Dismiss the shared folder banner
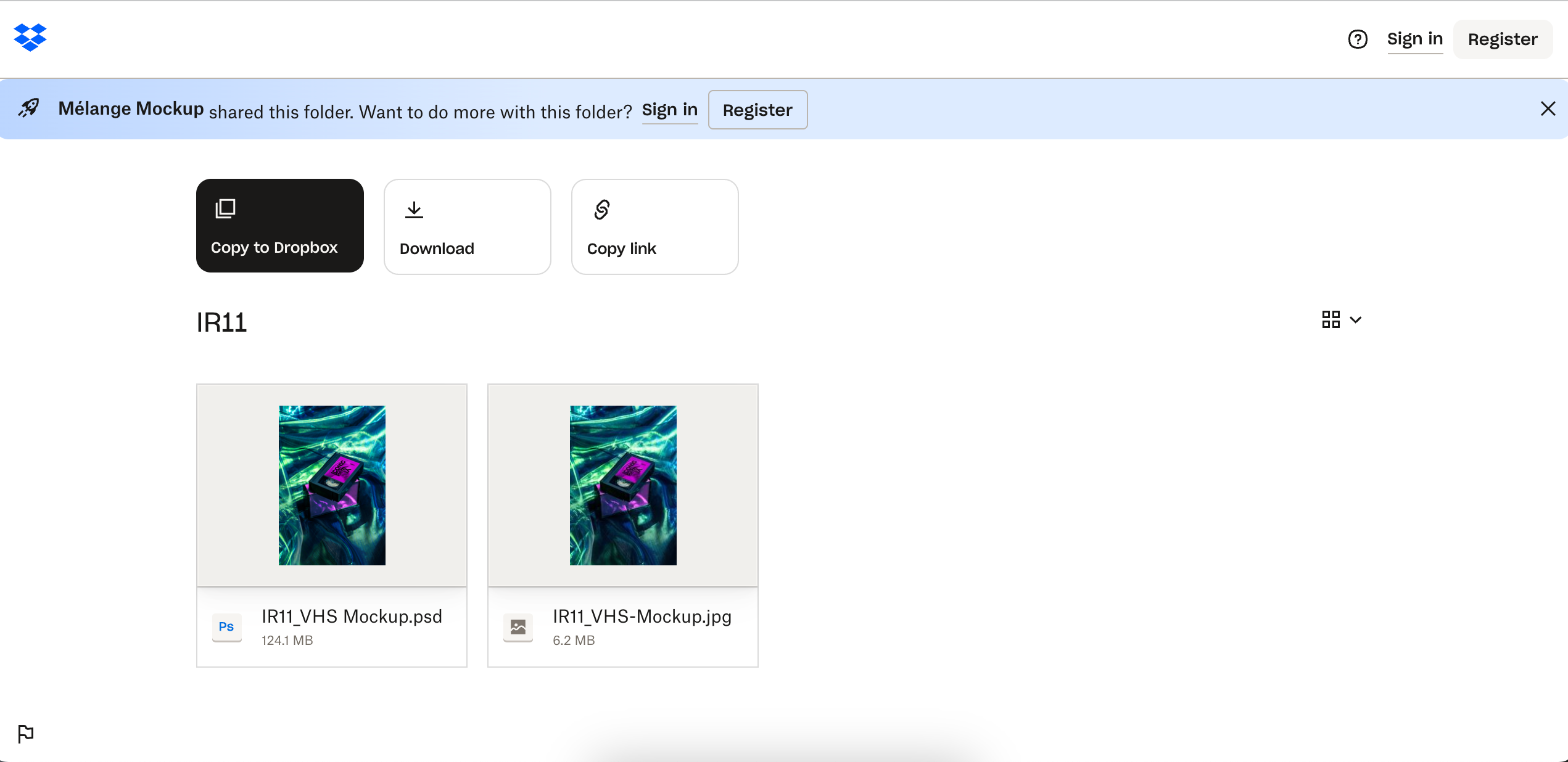1568x762 pixels. click(1547, 109)
